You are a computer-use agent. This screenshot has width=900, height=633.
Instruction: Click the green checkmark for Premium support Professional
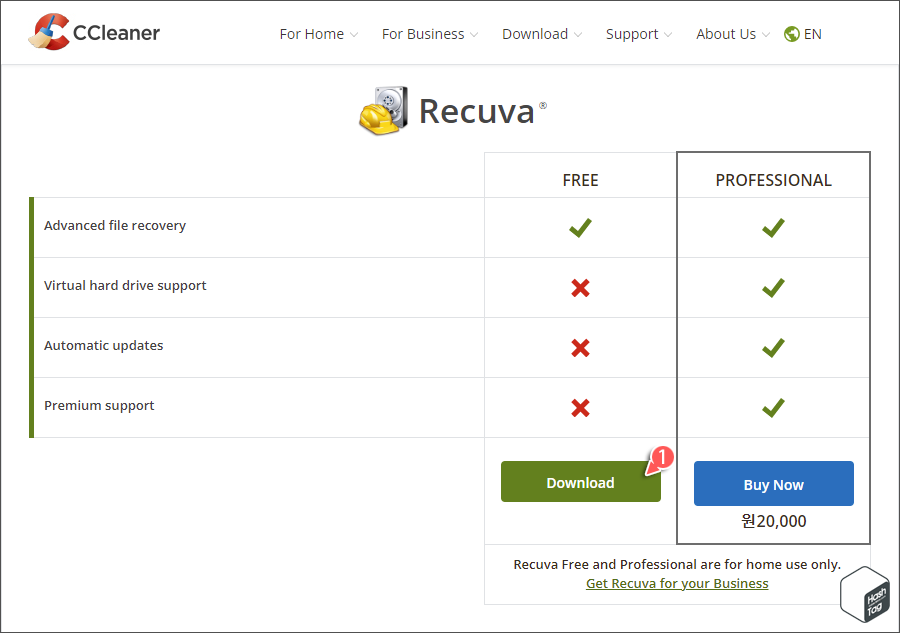coord(773,408)
